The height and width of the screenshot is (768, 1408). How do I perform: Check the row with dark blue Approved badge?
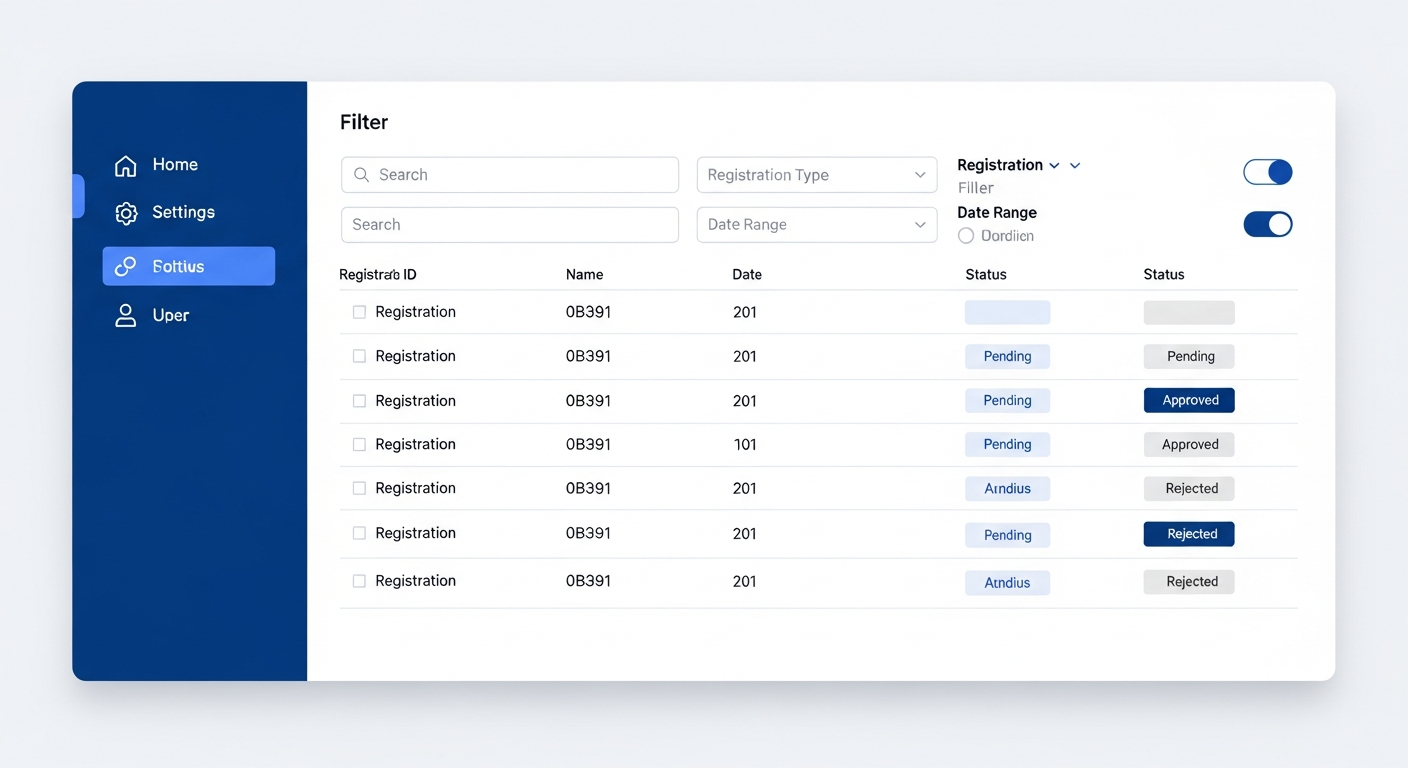[x=359, y=401]
